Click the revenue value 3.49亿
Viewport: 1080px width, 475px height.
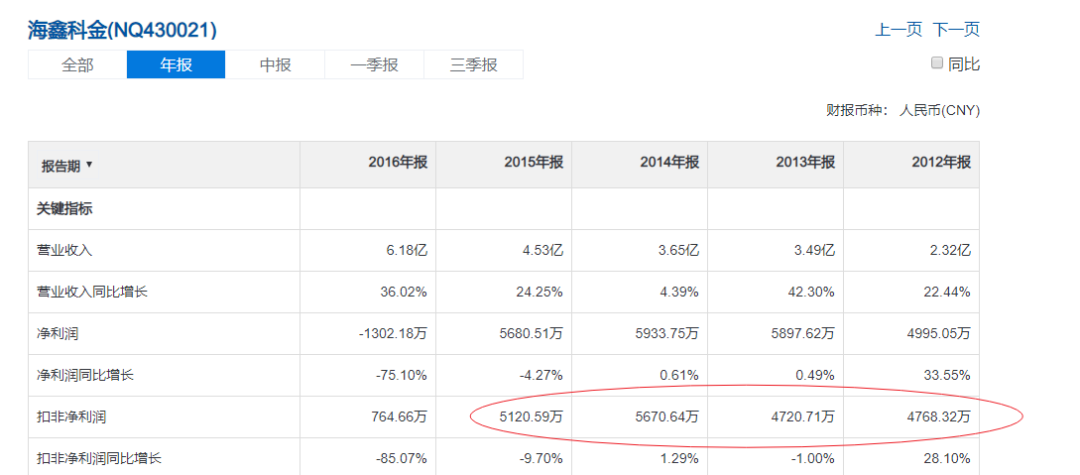816,251
